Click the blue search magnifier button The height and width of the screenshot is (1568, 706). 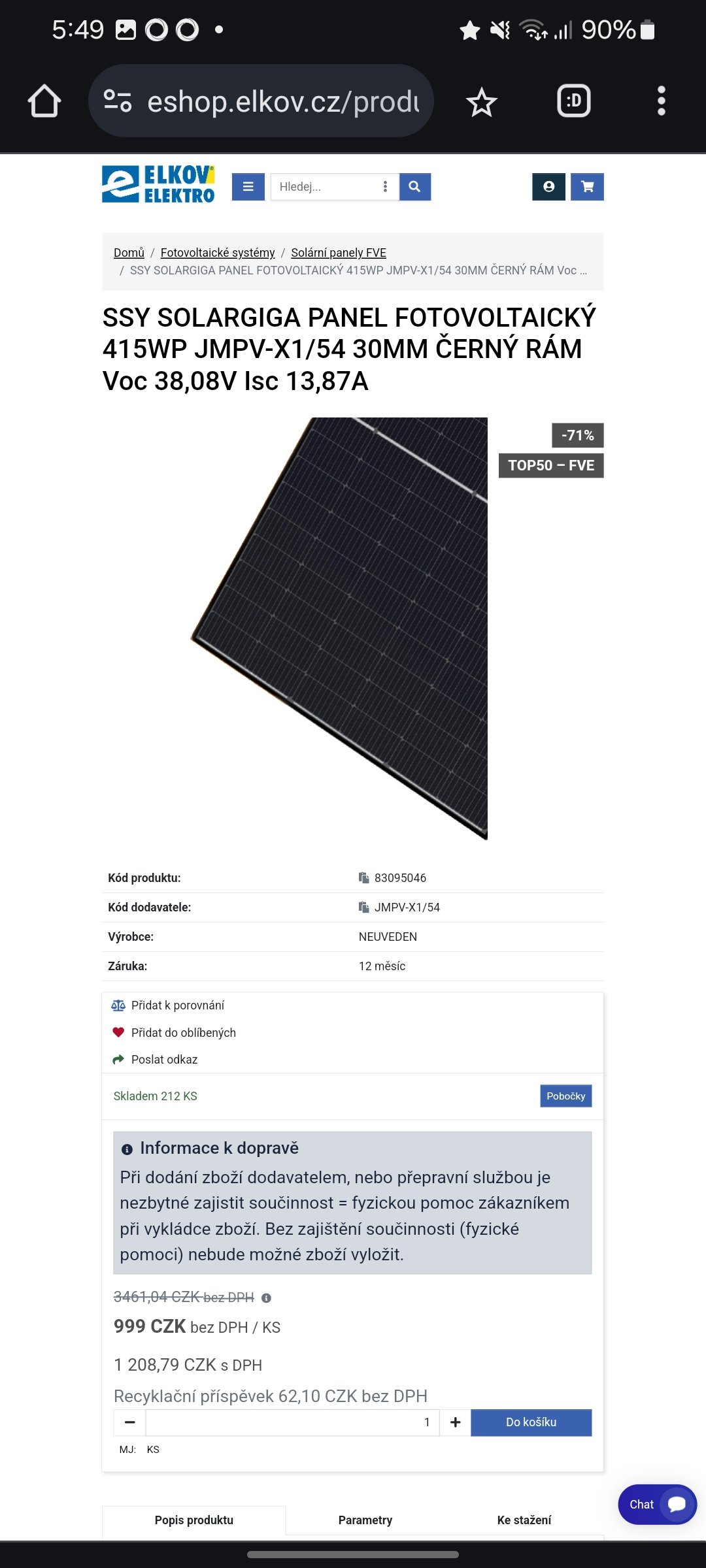[414, 187]
